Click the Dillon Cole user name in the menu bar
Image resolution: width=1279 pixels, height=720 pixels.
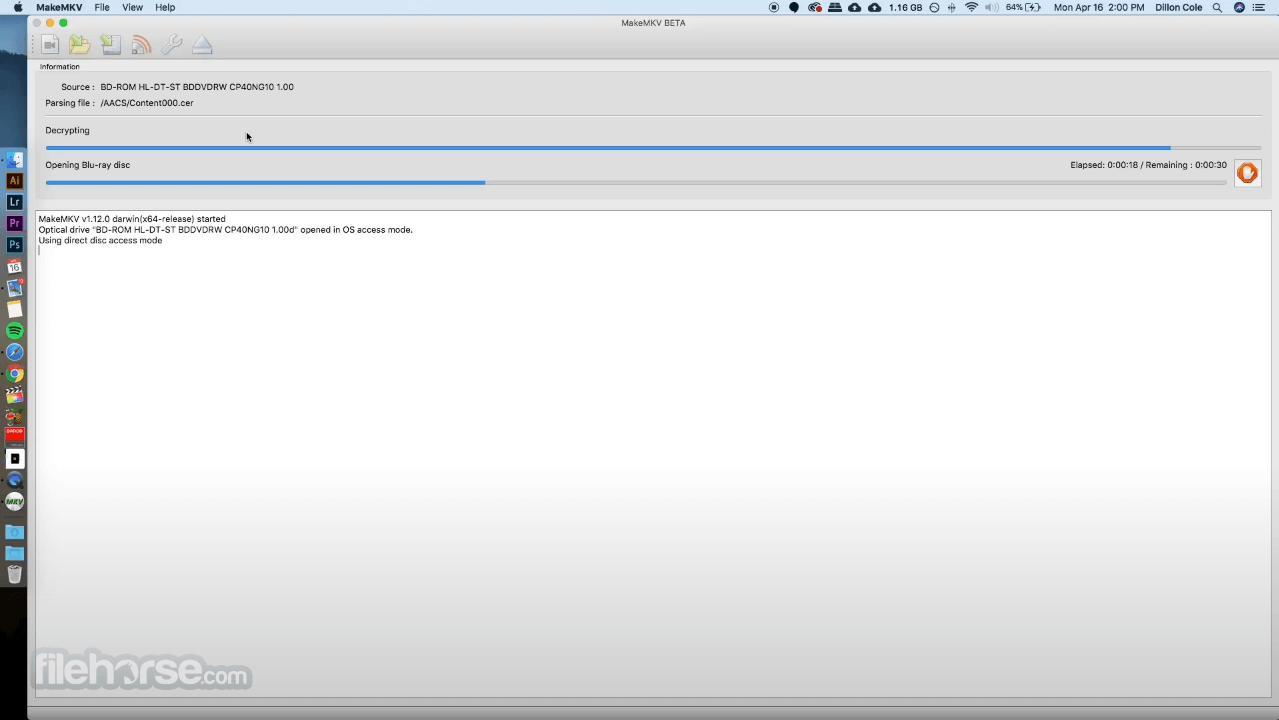1178,7
